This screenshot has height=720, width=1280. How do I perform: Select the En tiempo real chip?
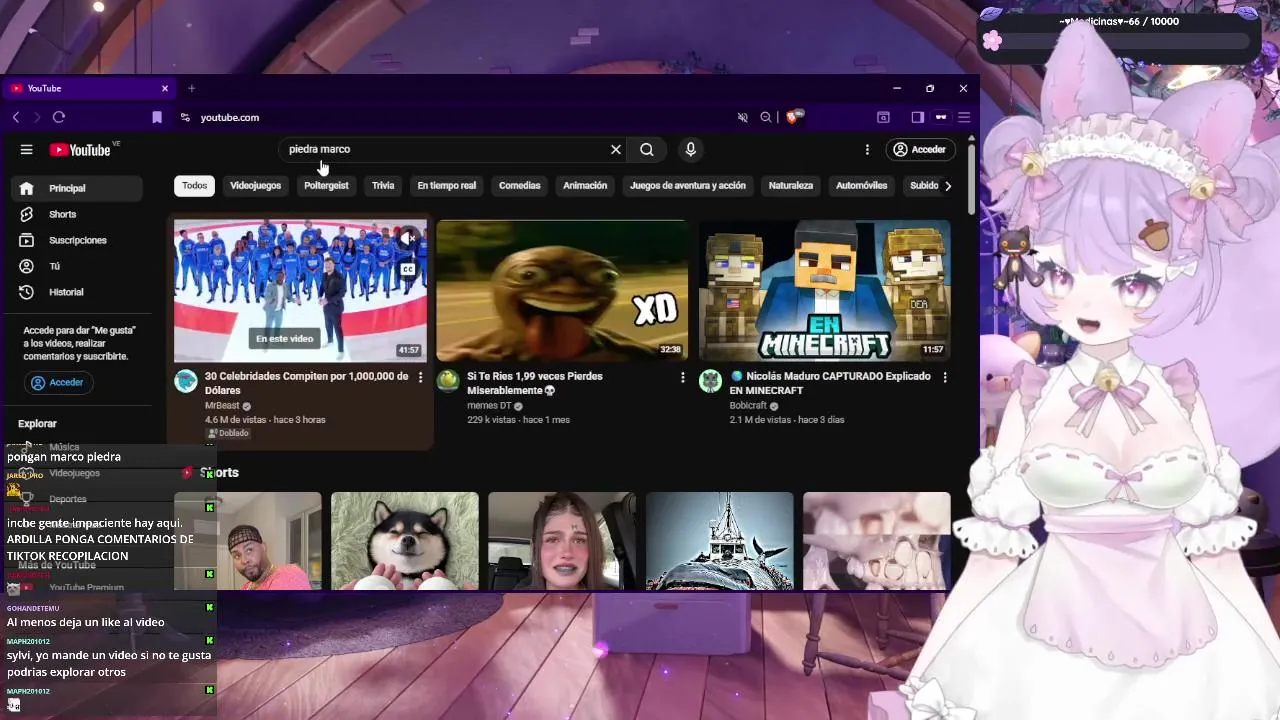(x=446, y=186)
